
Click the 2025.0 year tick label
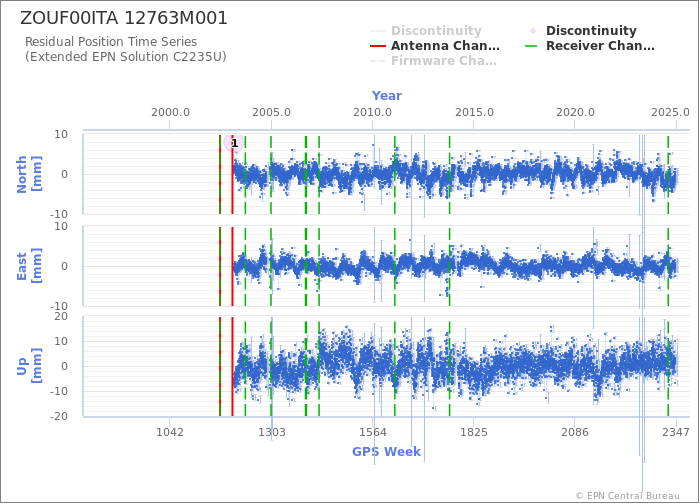671,112
